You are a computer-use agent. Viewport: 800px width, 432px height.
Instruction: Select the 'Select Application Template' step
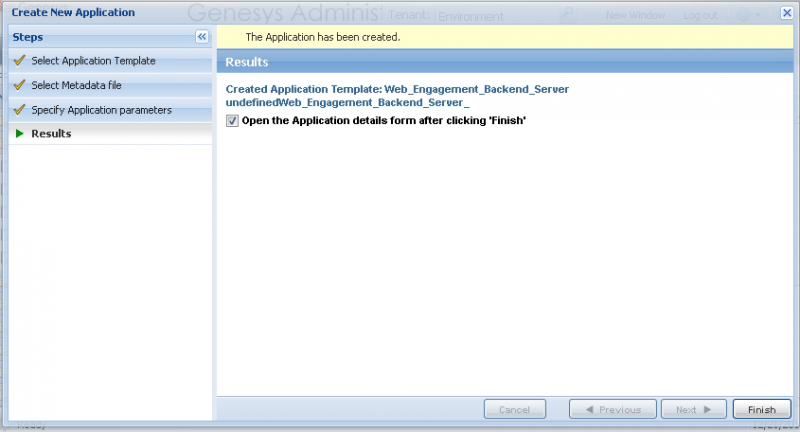(x=93, y=61)
